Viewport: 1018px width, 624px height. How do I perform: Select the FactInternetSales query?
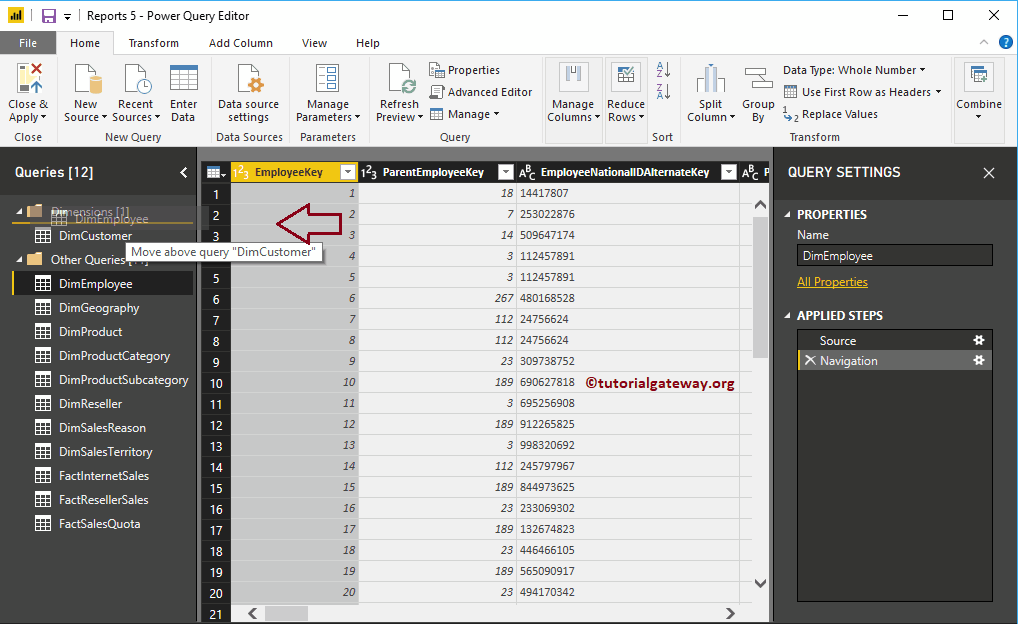[100, 475]
